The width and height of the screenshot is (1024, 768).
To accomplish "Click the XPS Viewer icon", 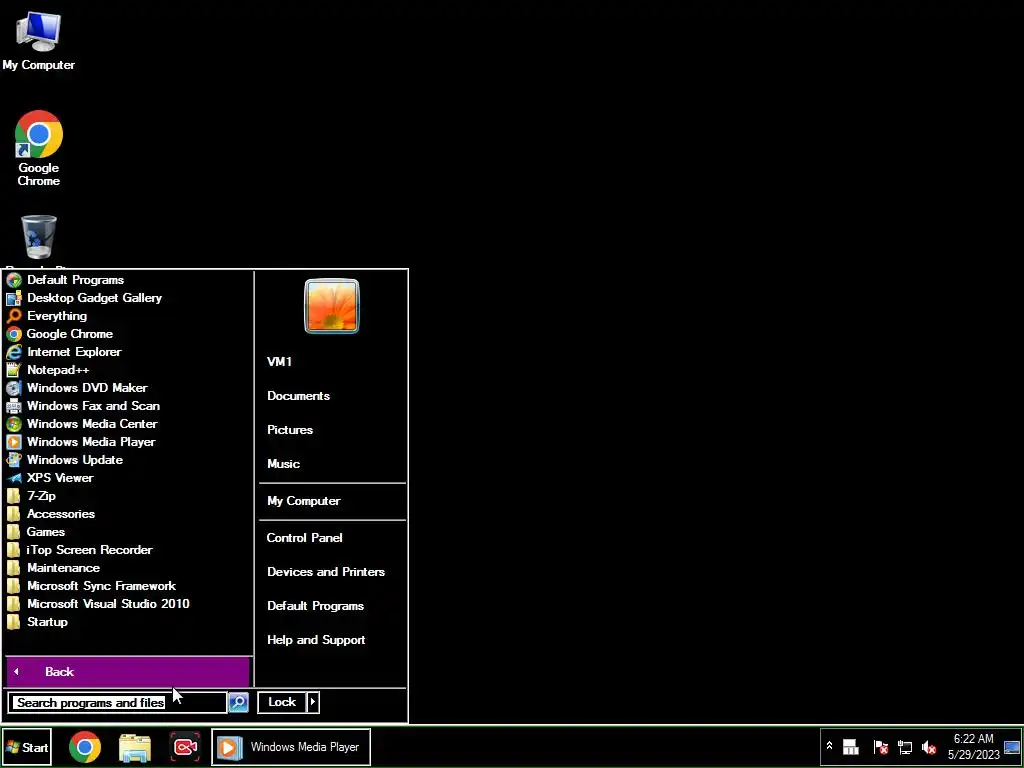I will pos(14,478).
